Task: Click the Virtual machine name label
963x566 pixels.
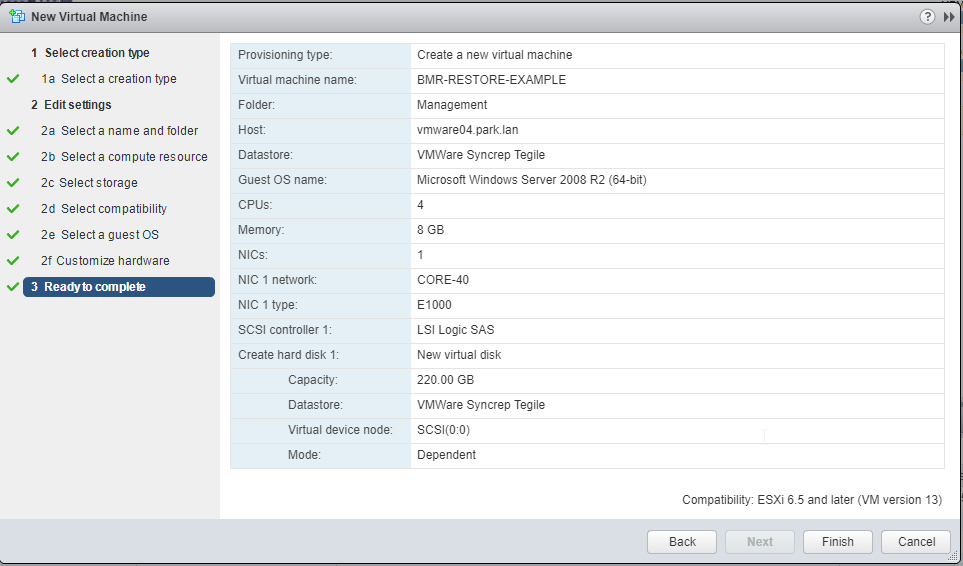Action: [297, 80]
